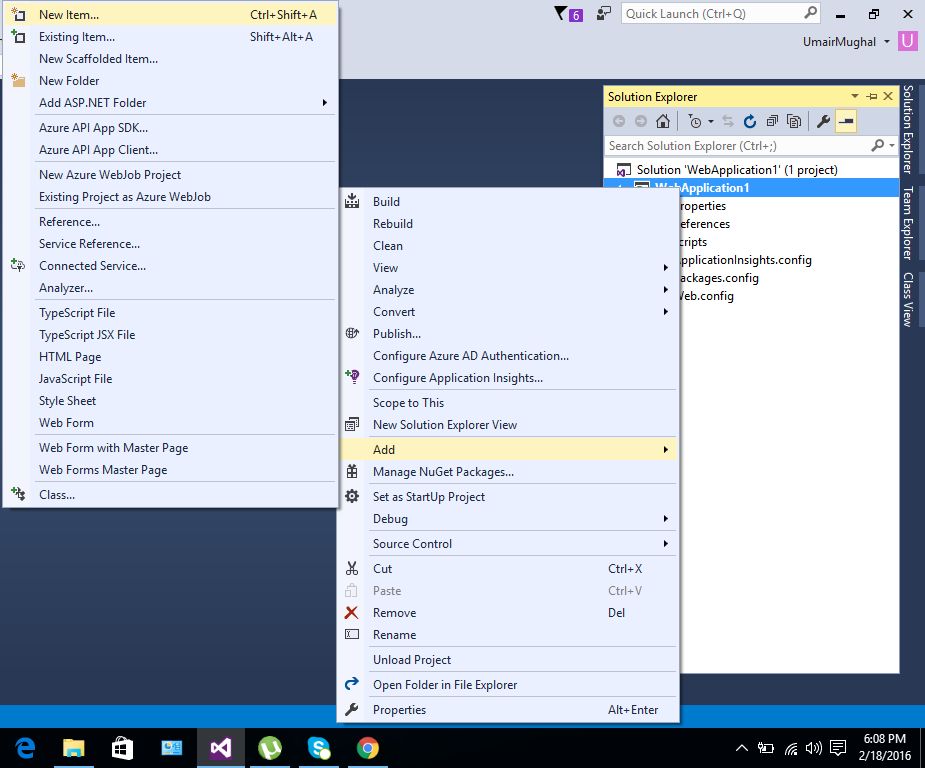Click Open Folder in File Explorer

pos(508,685)
